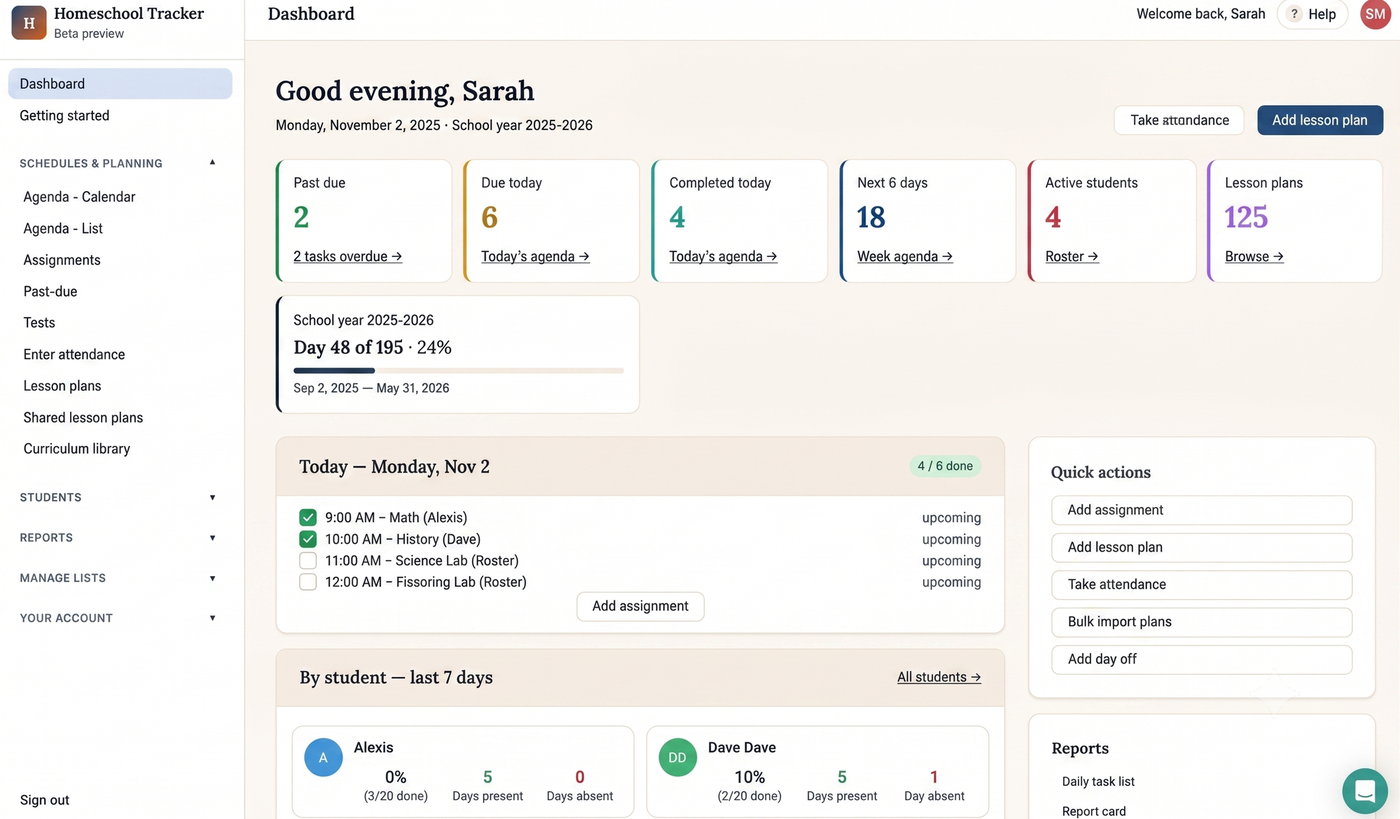Click Dave Dave's green DD avatar
Viewport: 1400px width, 819px height.
tap(677, 758)
